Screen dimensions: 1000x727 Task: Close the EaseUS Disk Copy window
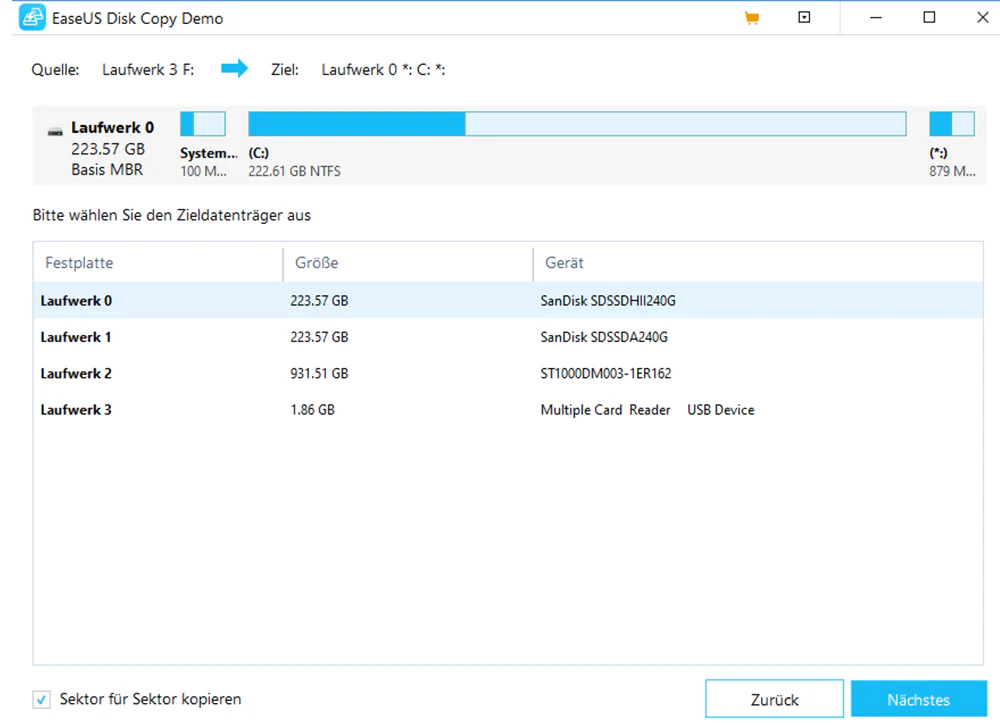pos(983,18)
